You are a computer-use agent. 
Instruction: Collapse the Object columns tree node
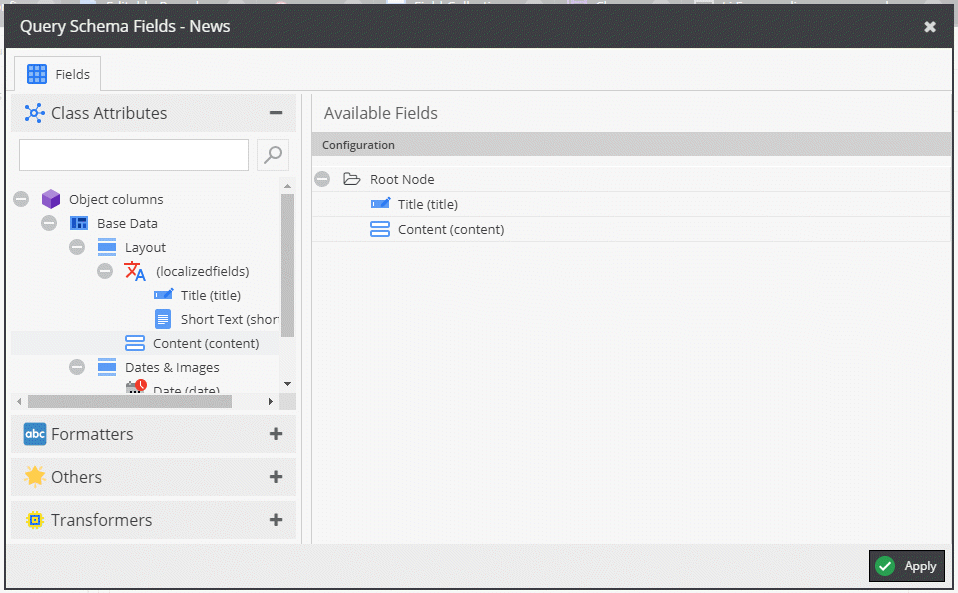point(21,199)
